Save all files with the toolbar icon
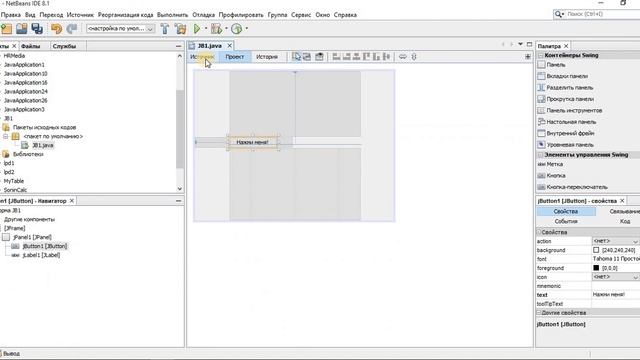This screenshot has height=360, width=640. 37,29
